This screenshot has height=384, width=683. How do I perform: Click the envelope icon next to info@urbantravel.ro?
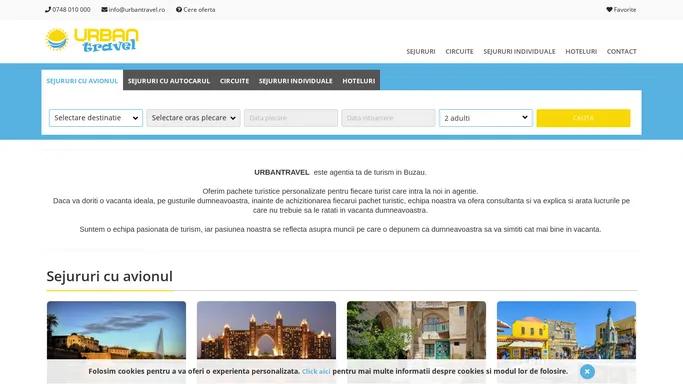pyautogui.click(x=105, y=10)
